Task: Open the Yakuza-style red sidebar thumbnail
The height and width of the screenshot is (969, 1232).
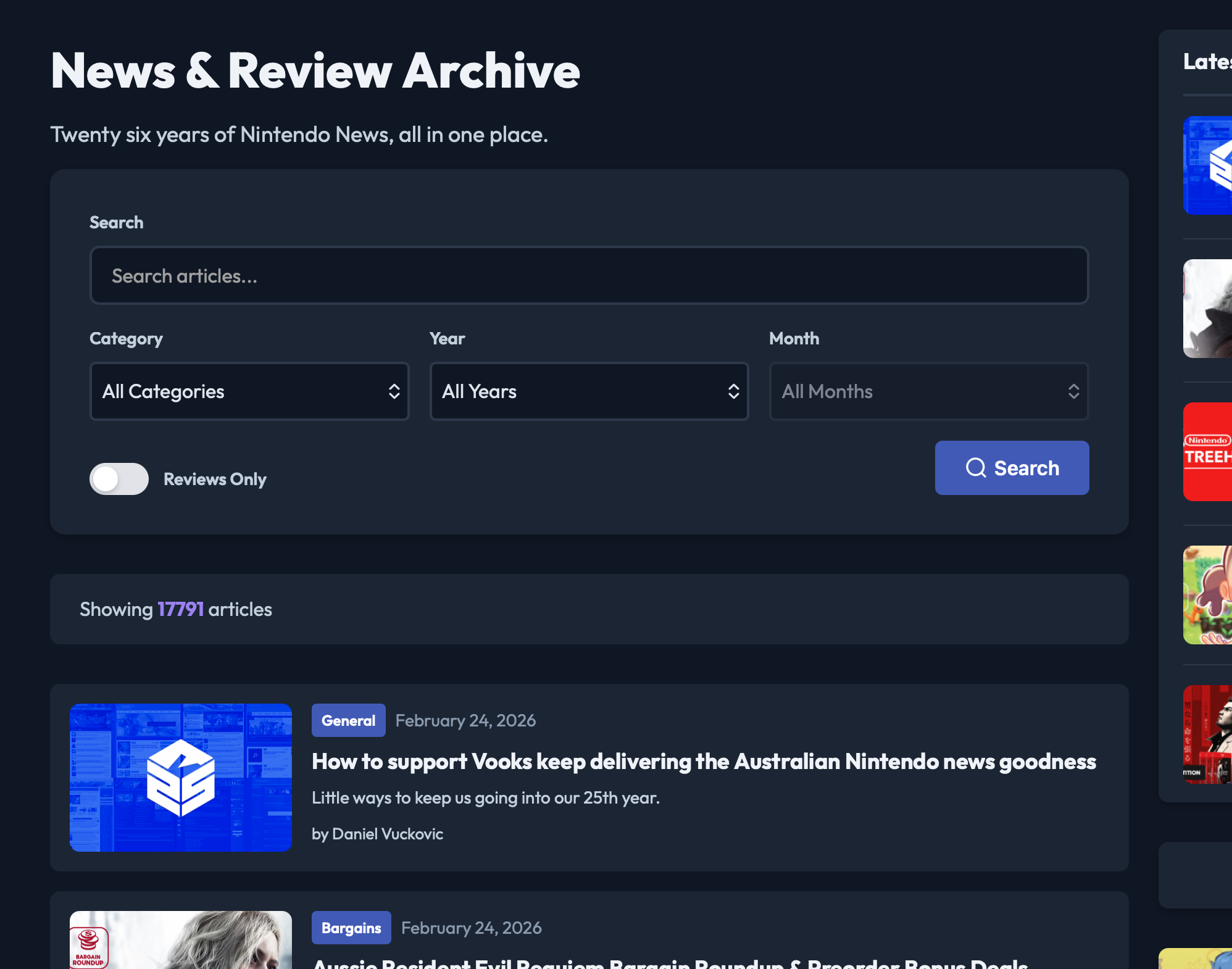Action: [1207, 734]
